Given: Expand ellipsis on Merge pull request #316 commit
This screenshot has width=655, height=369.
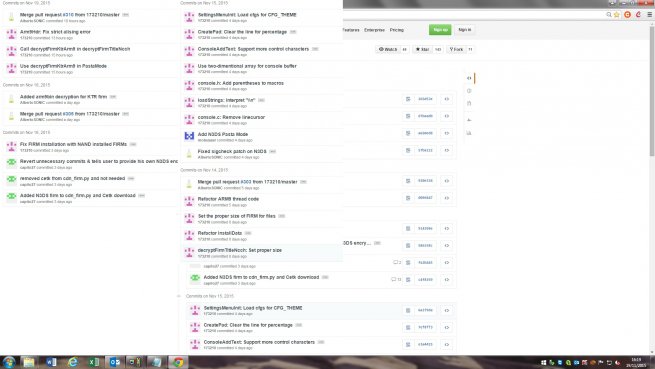Looking at the screenshot, I should pyautogui.click(x=125, y=15).
